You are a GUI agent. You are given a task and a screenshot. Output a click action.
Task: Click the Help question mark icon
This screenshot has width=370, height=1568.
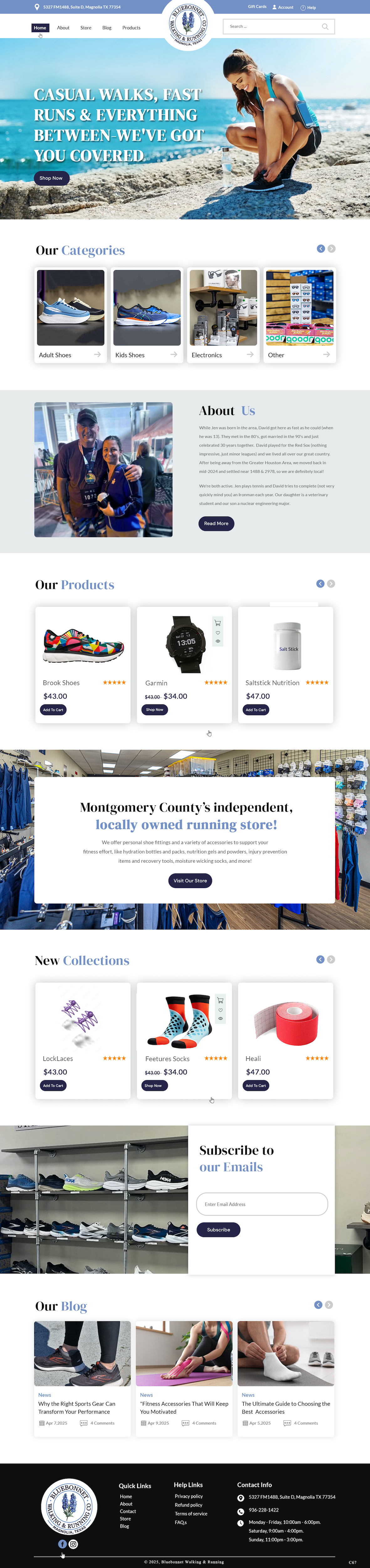[x=302, y=8]
